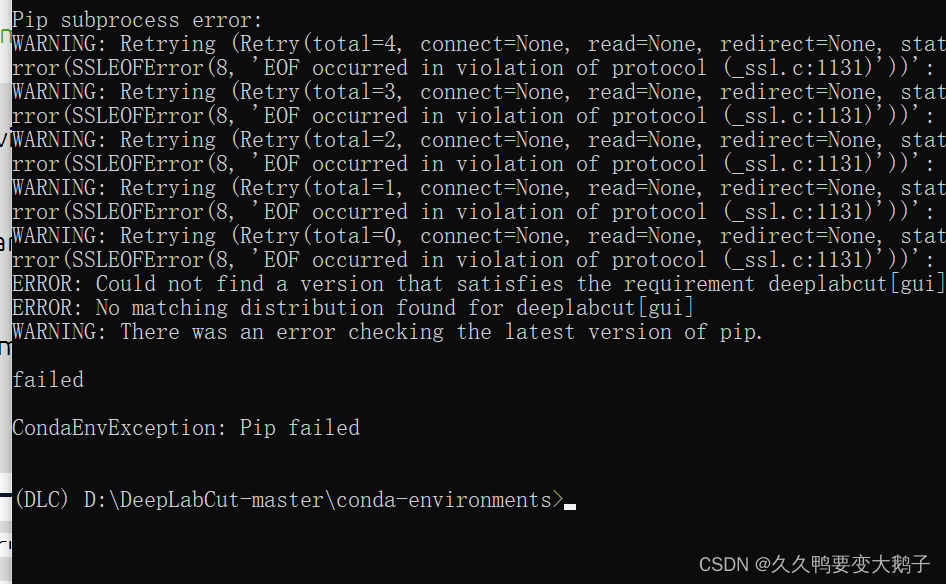946x584 pixels.
Task: Click the "Pip subprocess error:" heading line
Action: pos(137,20)
